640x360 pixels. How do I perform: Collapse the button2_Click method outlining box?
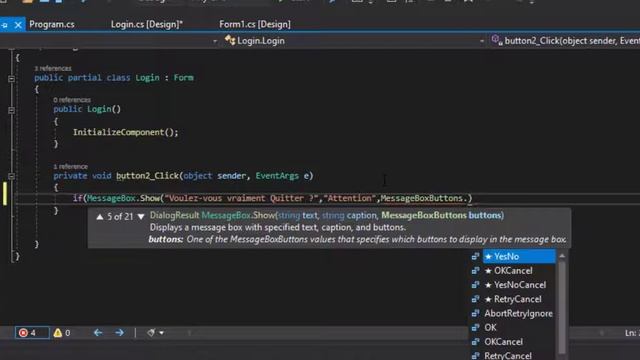pos(11,176)
